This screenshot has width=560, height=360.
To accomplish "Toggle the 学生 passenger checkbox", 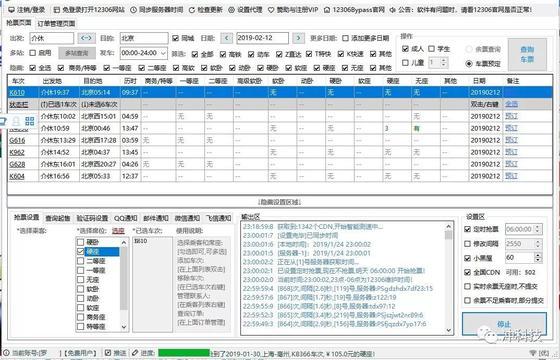I will coord(431,49).
